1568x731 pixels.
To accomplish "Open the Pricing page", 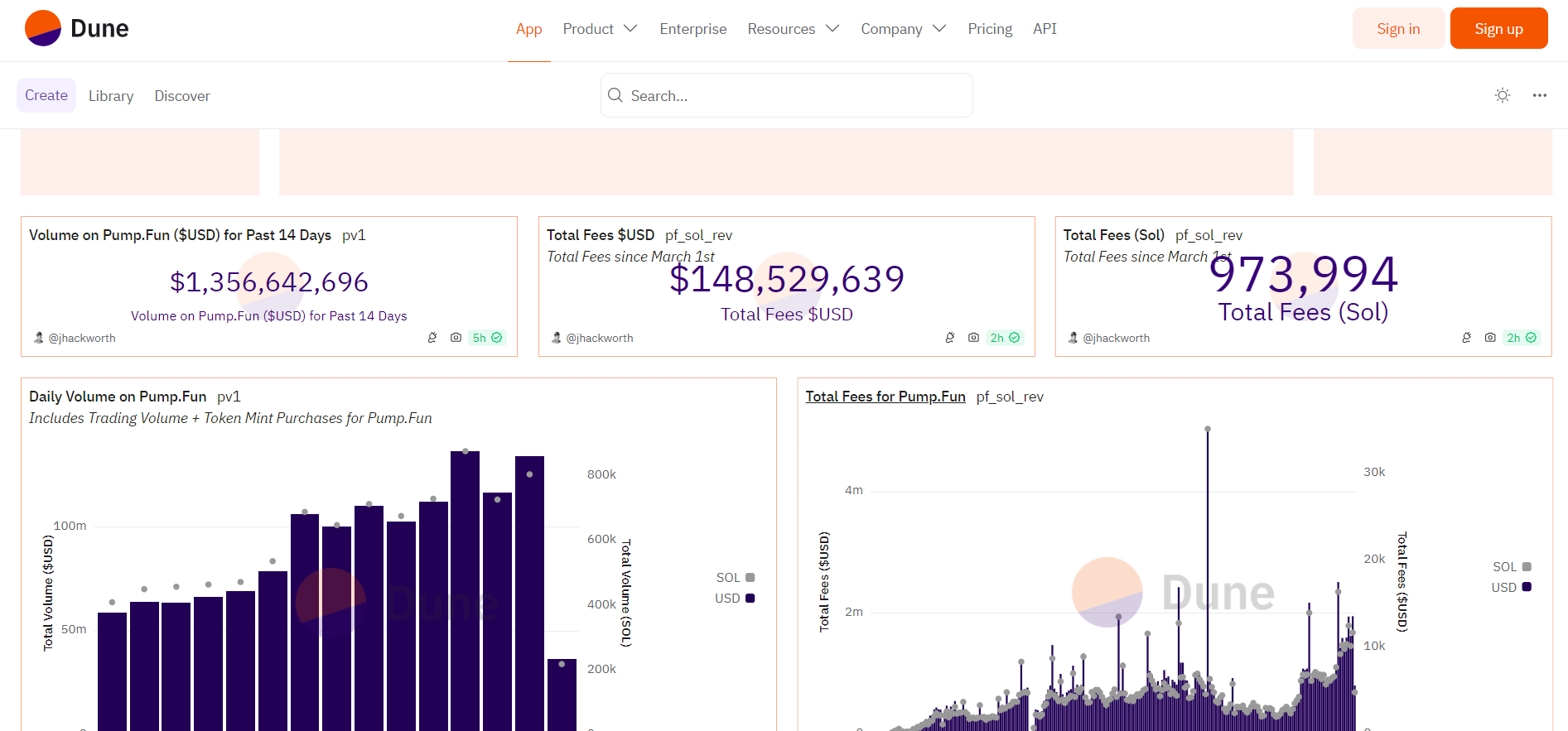I will 990,29.
